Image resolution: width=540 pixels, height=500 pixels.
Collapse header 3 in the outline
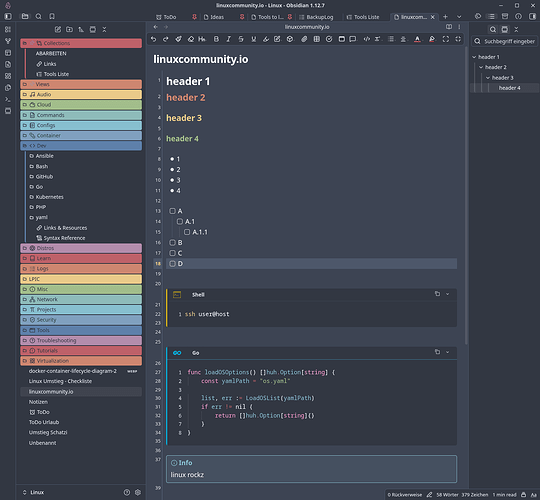coord(488,77)
